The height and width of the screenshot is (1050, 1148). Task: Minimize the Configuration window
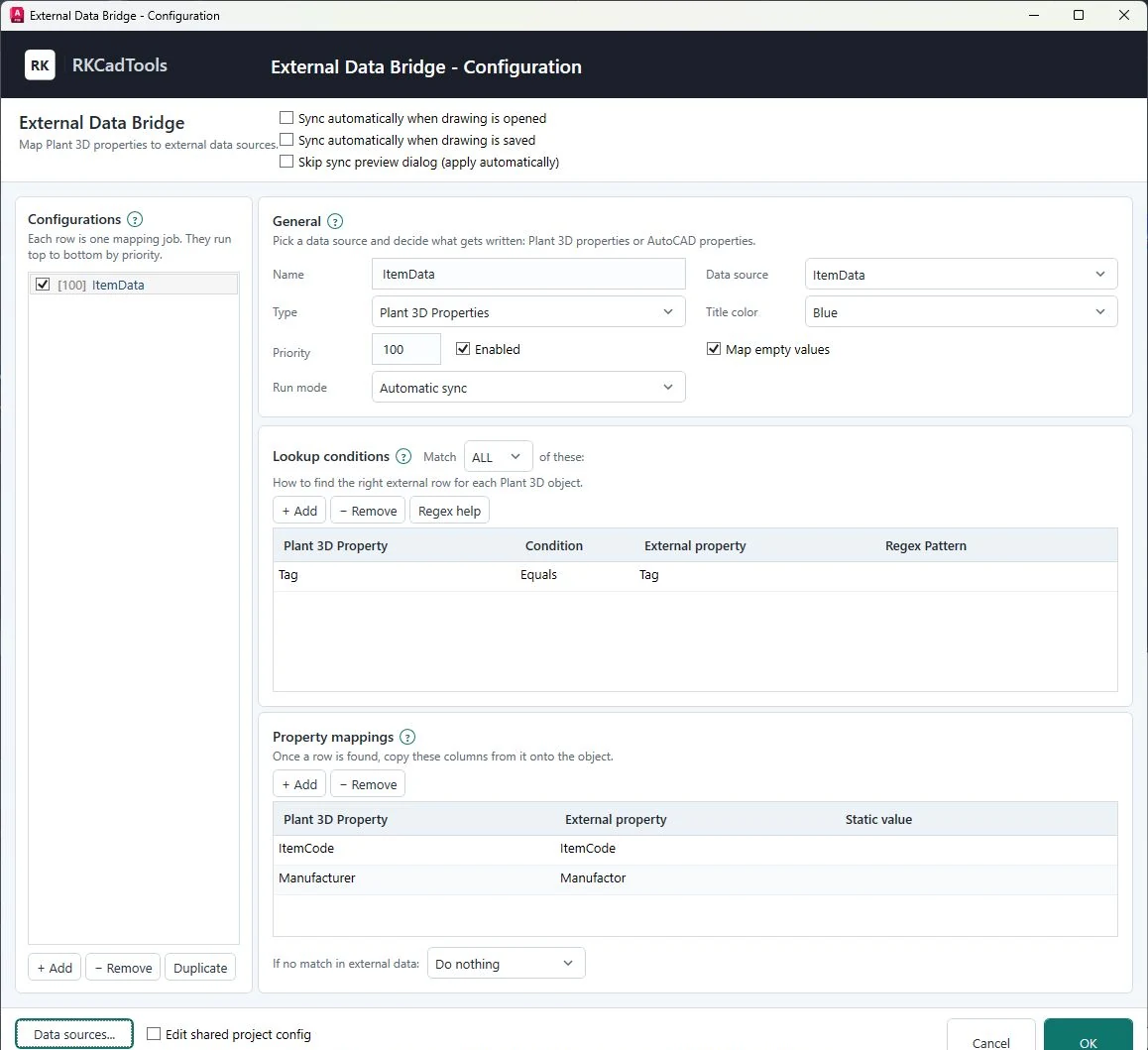point(1034,16)
